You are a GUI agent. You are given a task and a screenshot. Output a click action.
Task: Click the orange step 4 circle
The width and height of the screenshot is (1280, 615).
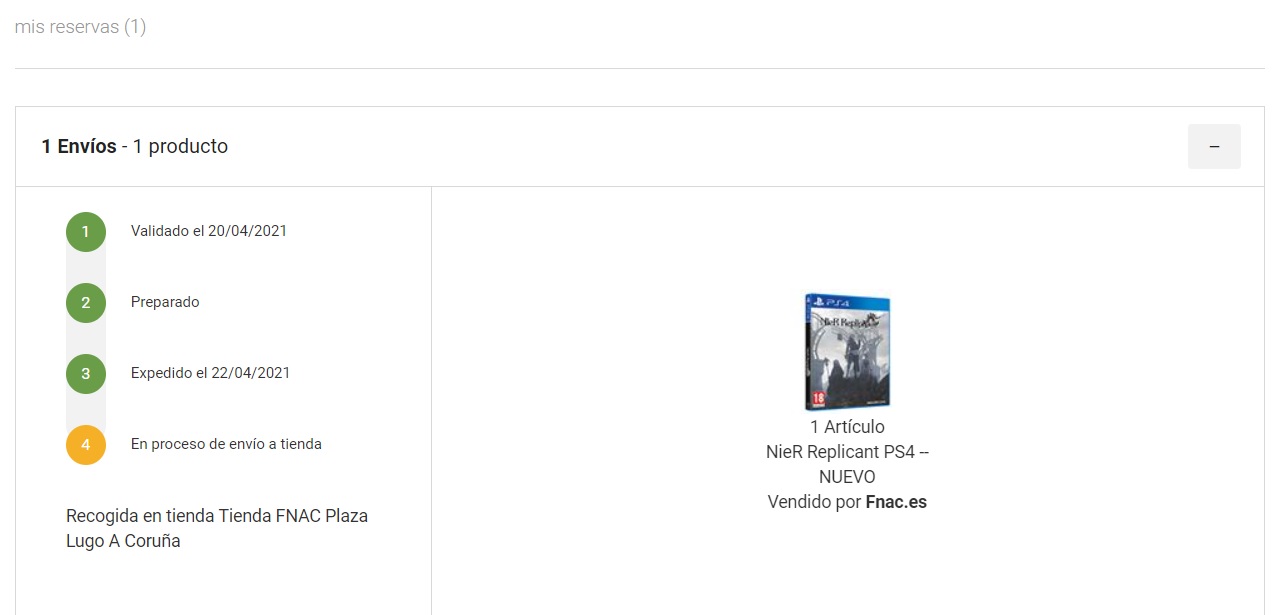[x=86, y=444]
